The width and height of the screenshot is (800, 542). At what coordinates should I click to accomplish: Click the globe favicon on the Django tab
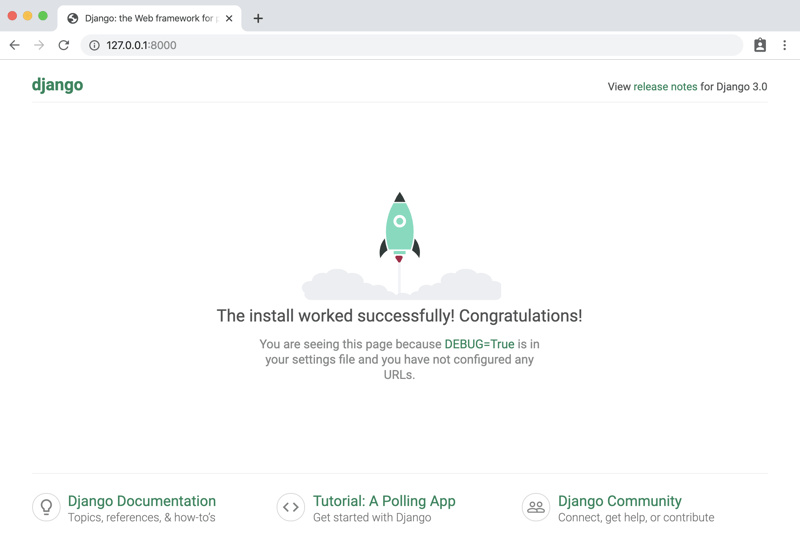pos(73,18)
